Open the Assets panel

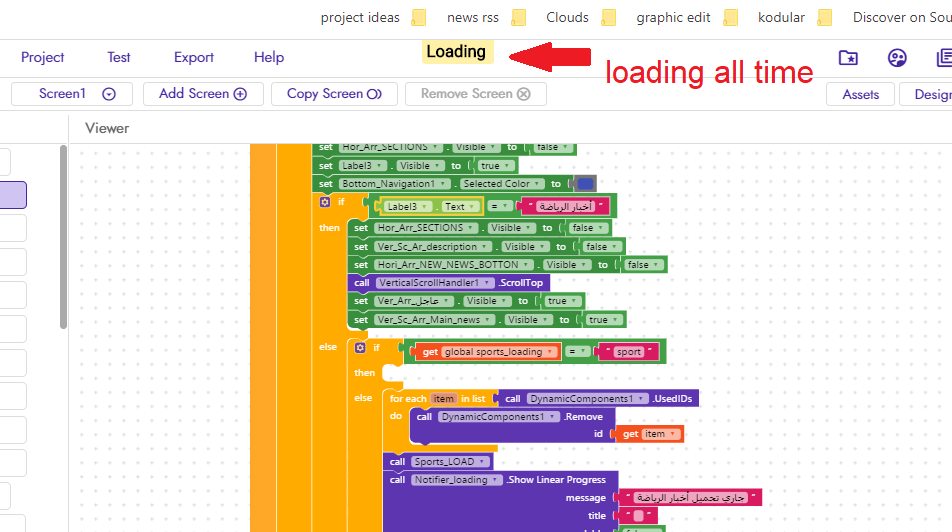tap(860, 94)
